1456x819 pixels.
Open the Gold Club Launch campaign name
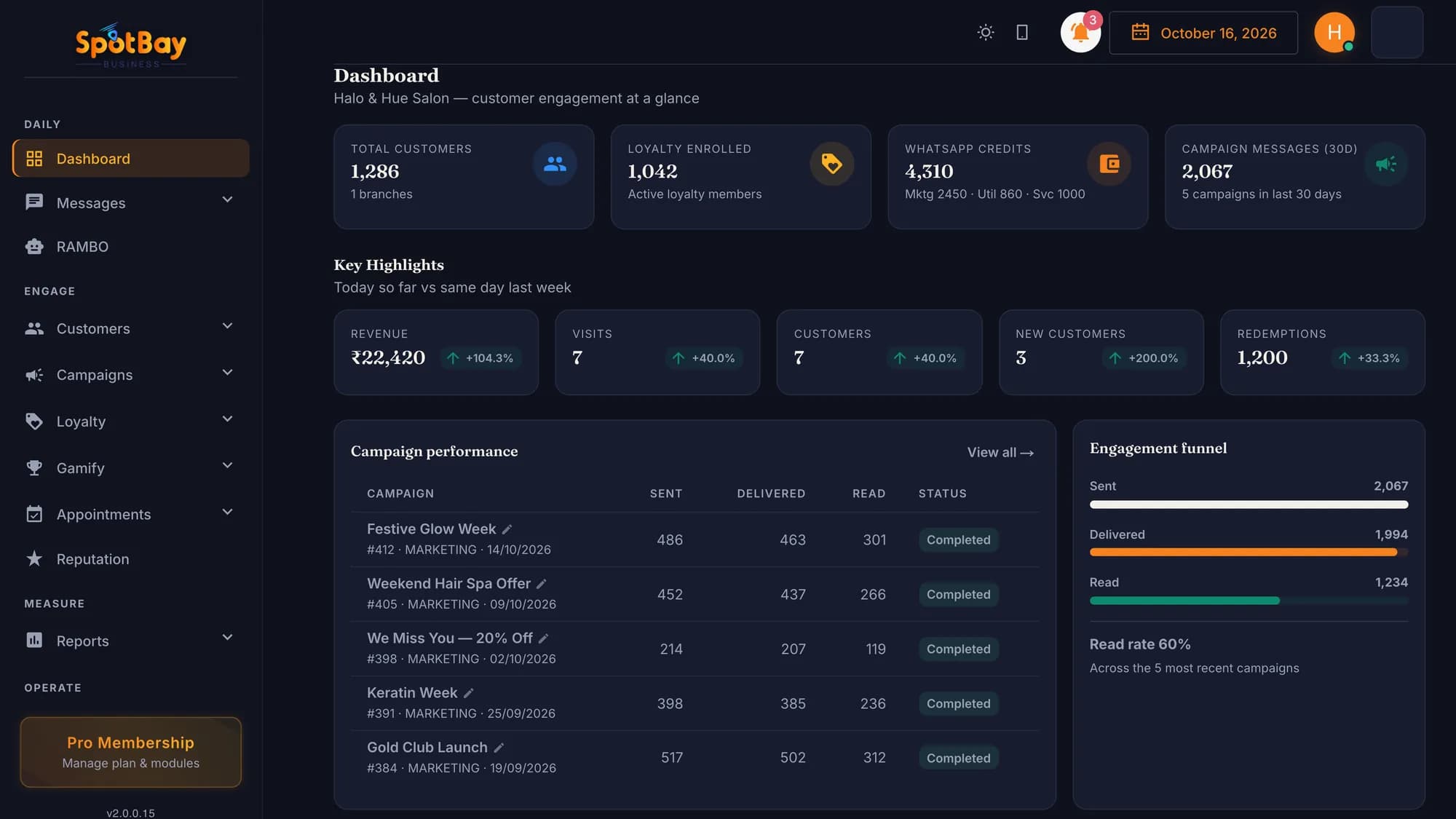coord(427,748)
